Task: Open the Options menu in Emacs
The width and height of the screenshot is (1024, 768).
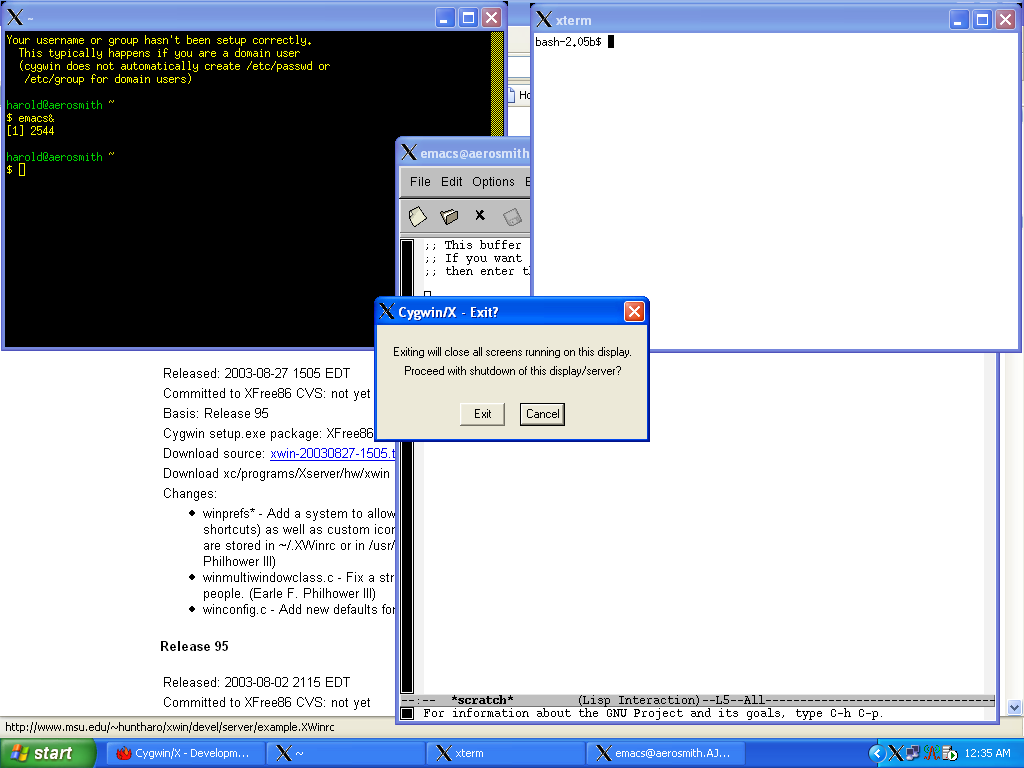Action: [x=493, y=182]
